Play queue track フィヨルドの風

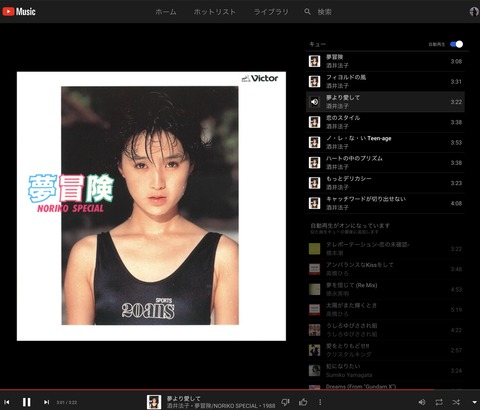pyautogui.click(x=385, y=81)
